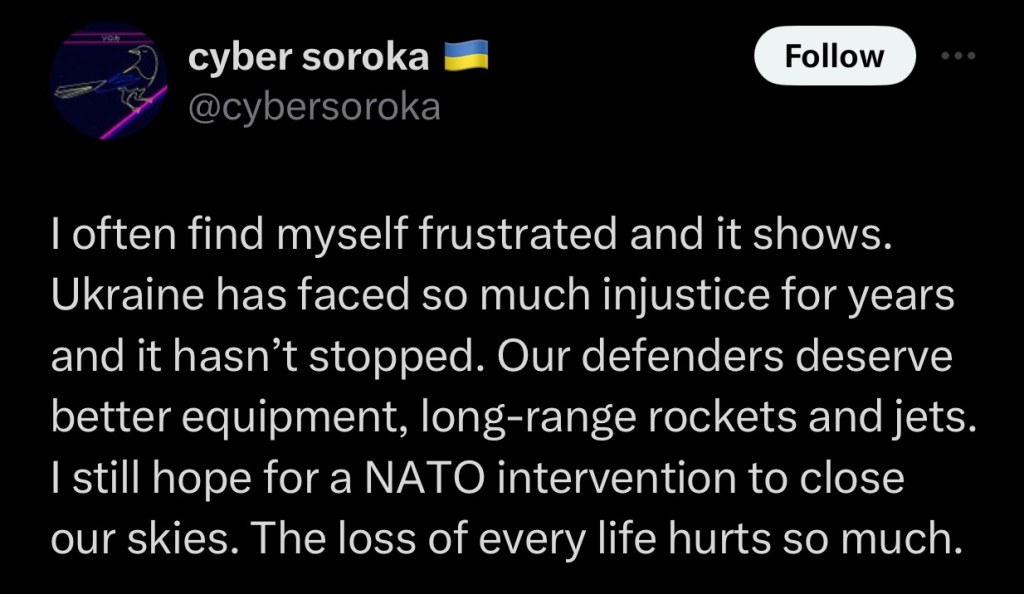The height and width of the screenshot is (594, 1024).
Task: Click the Ukraine flag emoji
Action: [465, 58]
